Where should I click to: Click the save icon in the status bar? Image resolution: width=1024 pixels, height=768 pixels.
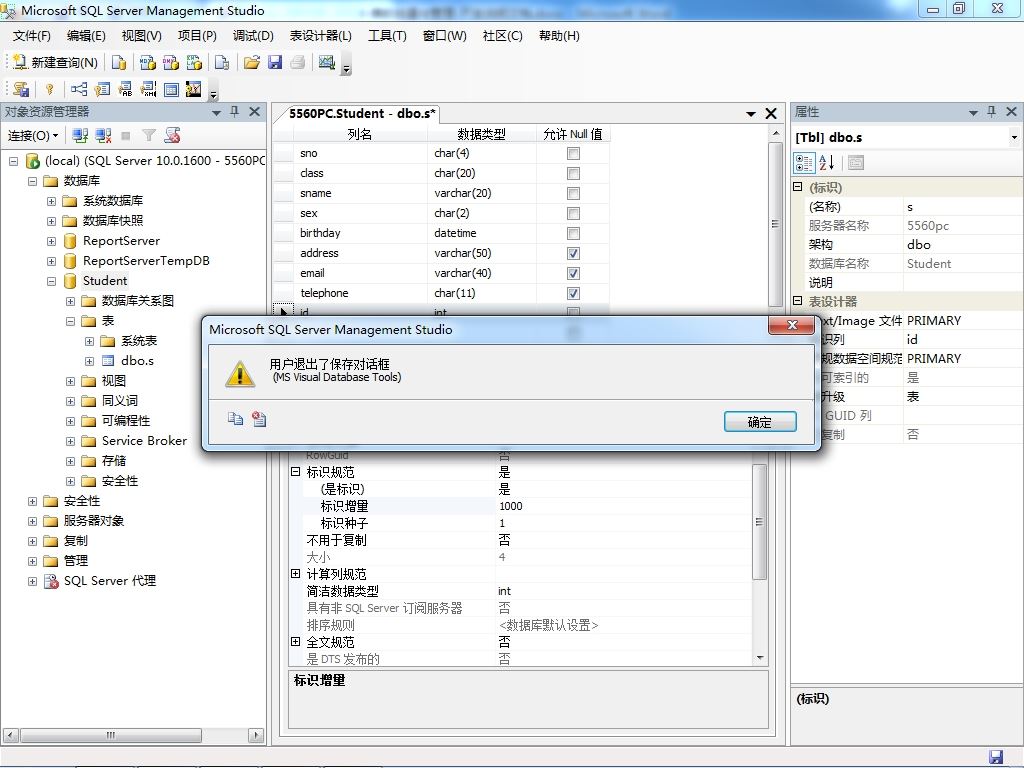click(x=996, y=757)
